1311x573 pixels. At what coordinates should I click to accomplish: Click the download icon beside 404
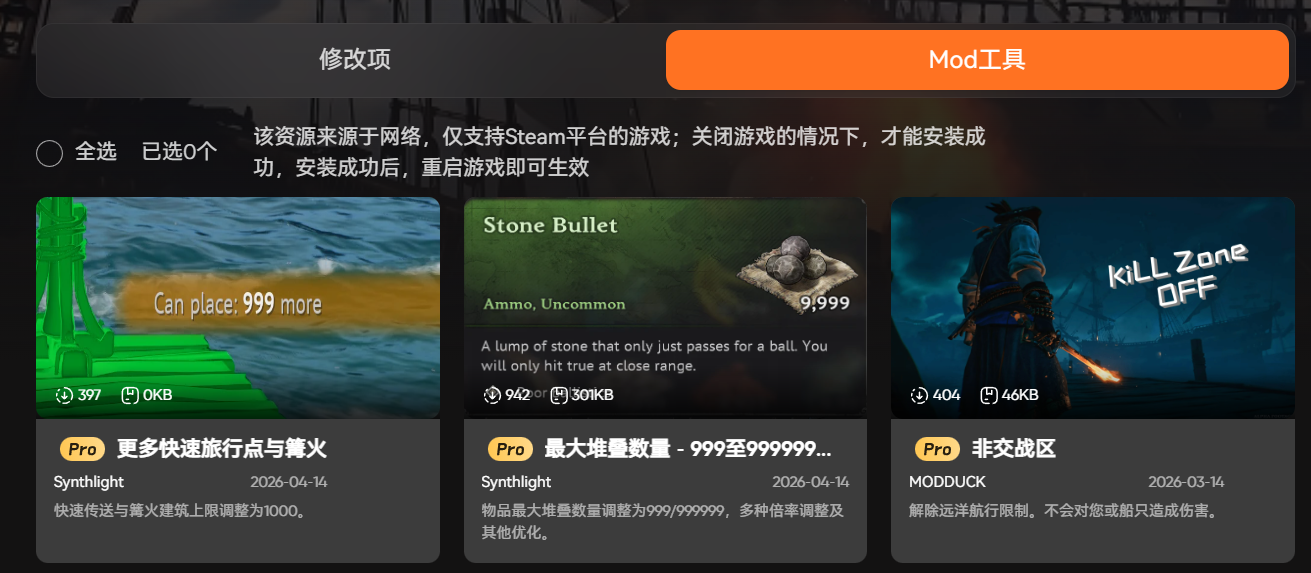point(919,395)
